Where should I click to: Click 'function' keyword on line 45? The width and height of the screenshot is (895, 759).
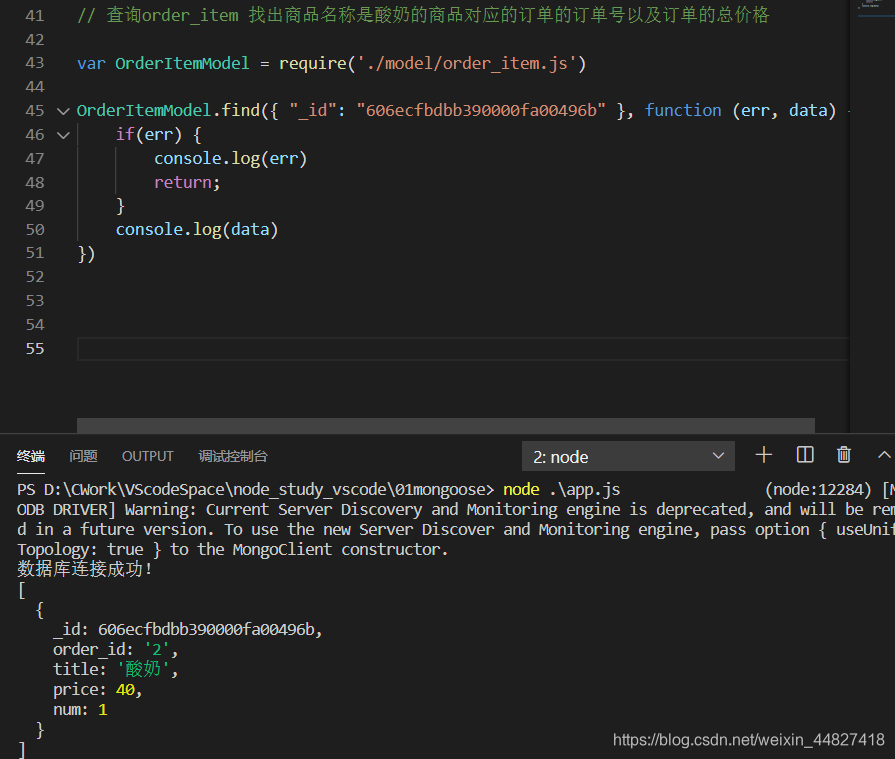click(683, 110)
